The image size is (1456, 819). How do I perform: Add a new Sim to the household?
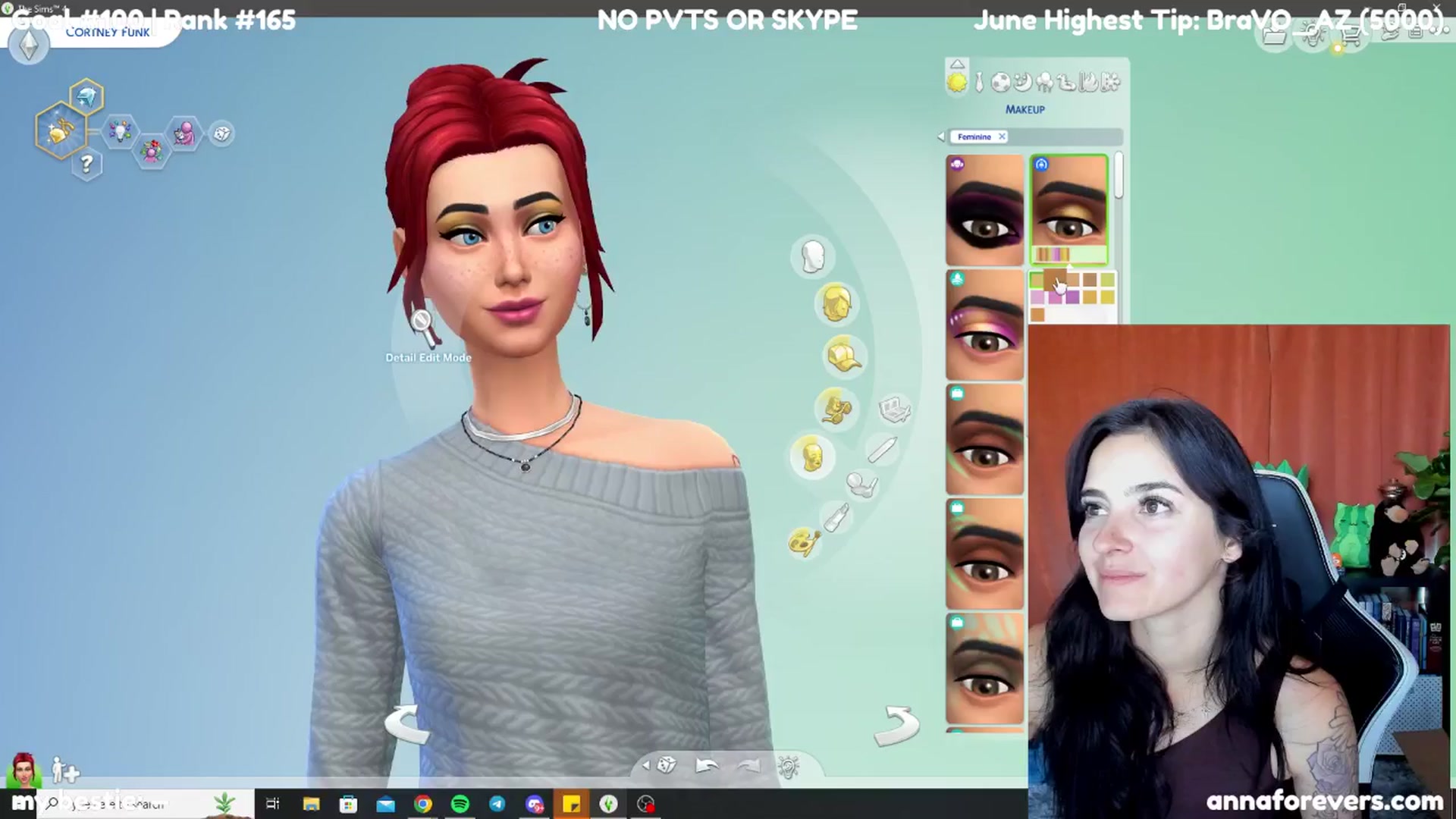(65, 770)
